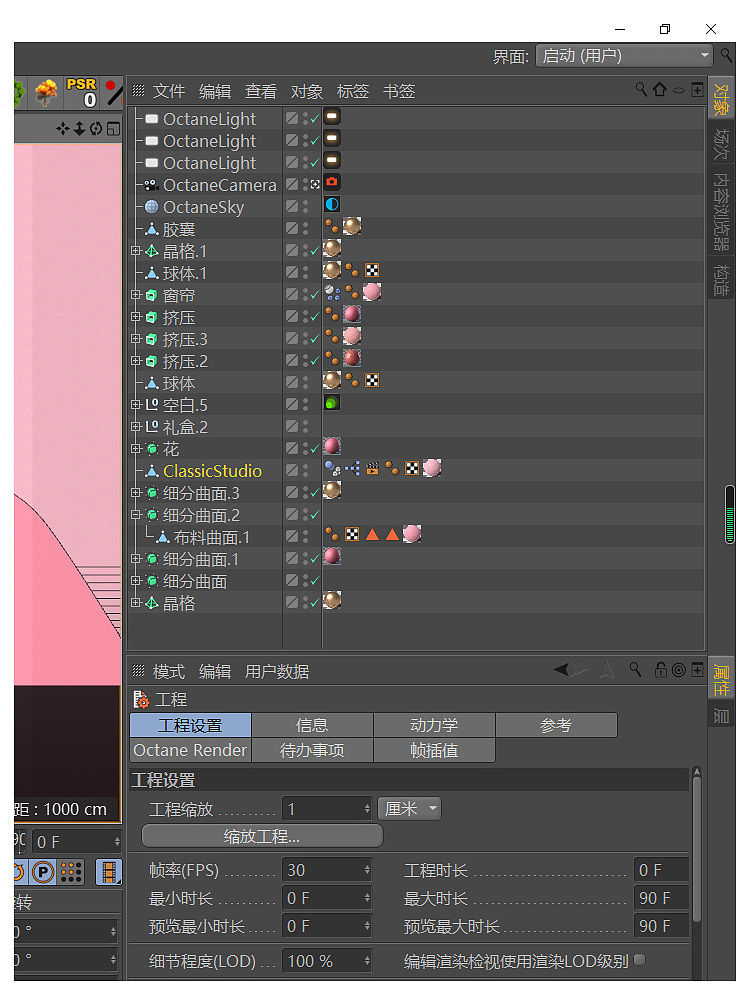Screen dimensions: 750x1000
Task: Click the lock icon in attributes panel
Action: click(x=661, y=670)
